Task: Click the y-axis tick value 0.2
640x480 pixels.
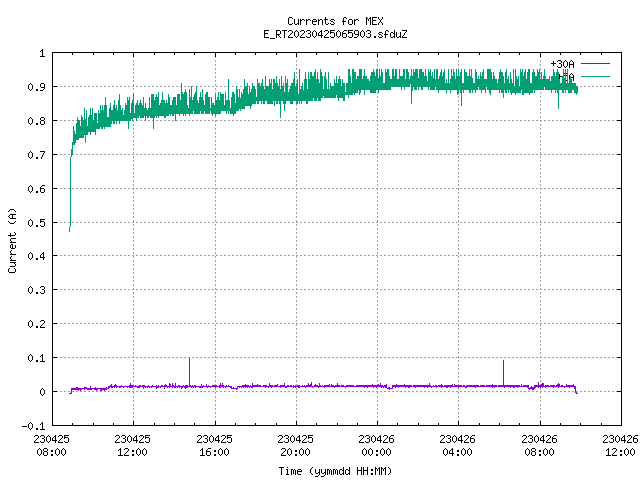Action: [36, 324]
